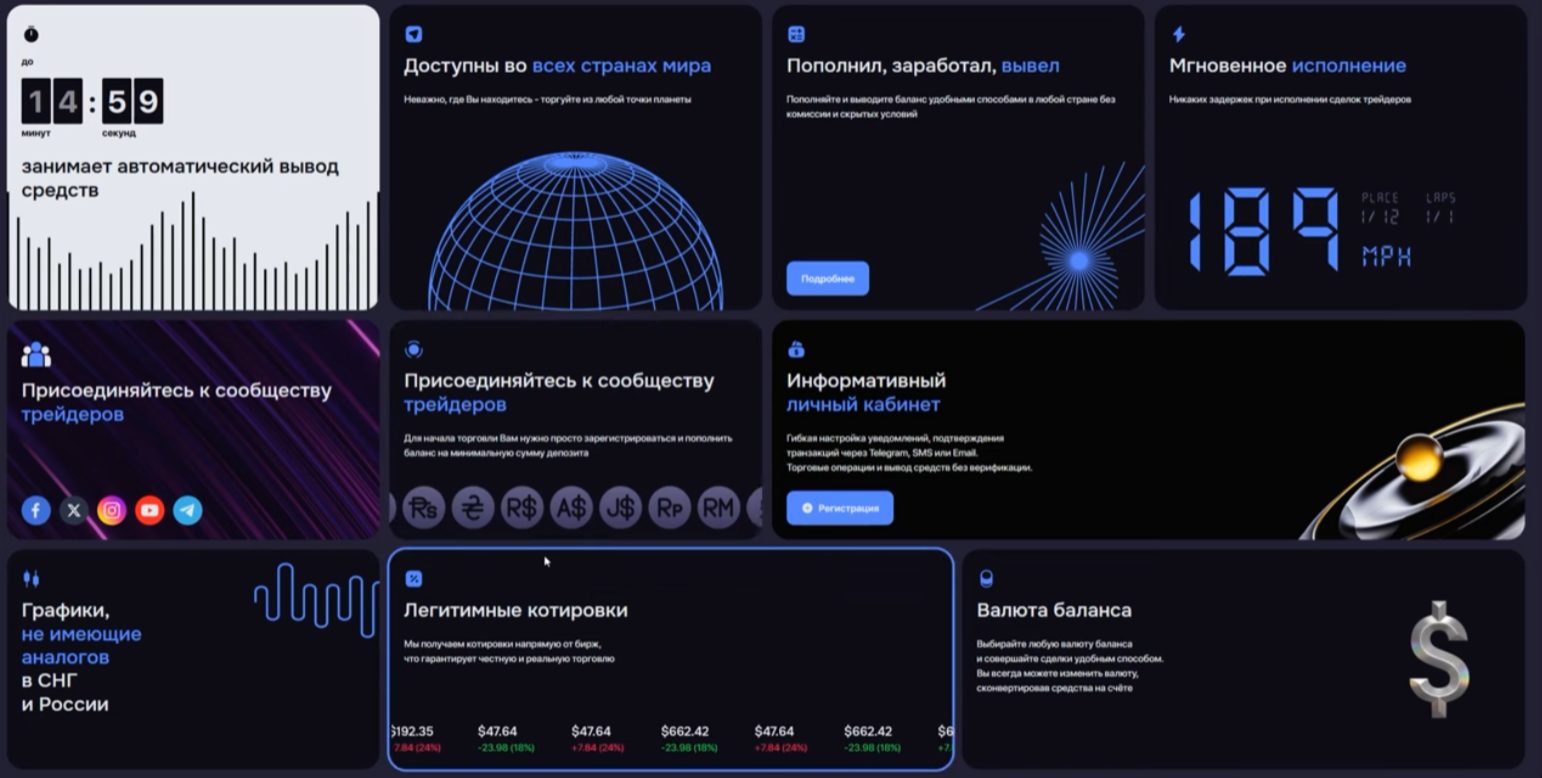
Task: Select the RM currency coin
Action: click(x=718, y=509)
